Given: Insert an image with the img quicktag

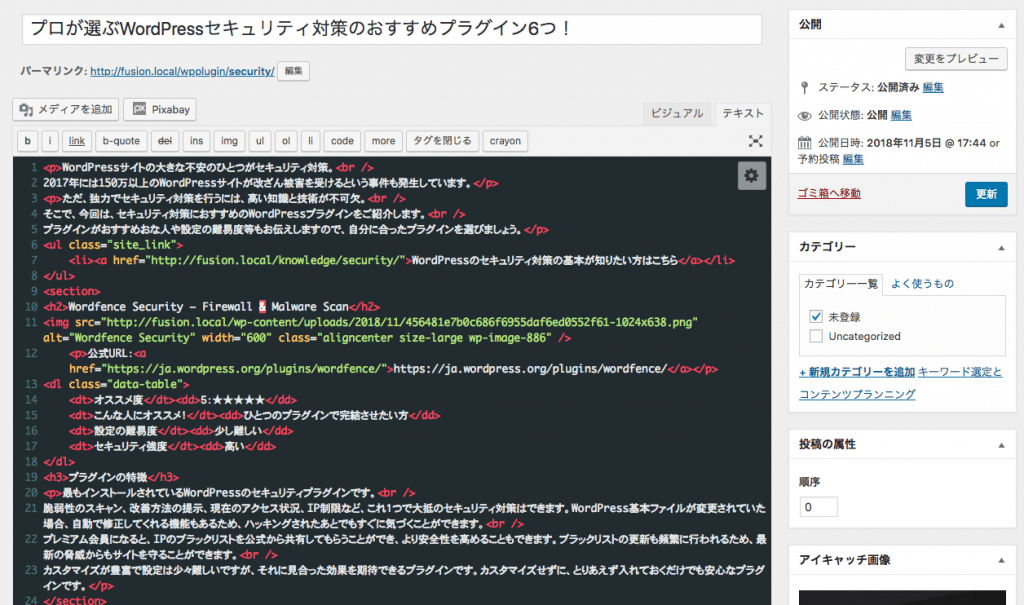Looking at the screenshot, I should 229,141.
